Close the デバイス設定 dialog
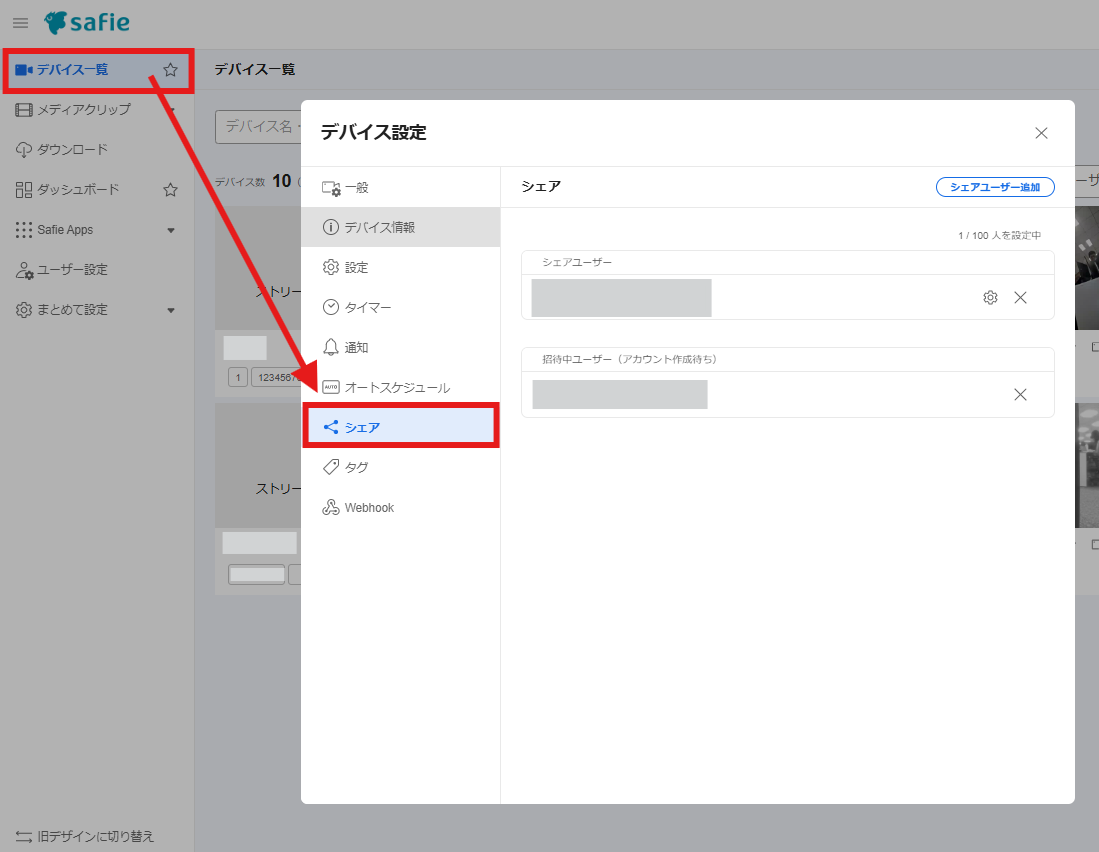The image size is (1099, 852). 1041,133
